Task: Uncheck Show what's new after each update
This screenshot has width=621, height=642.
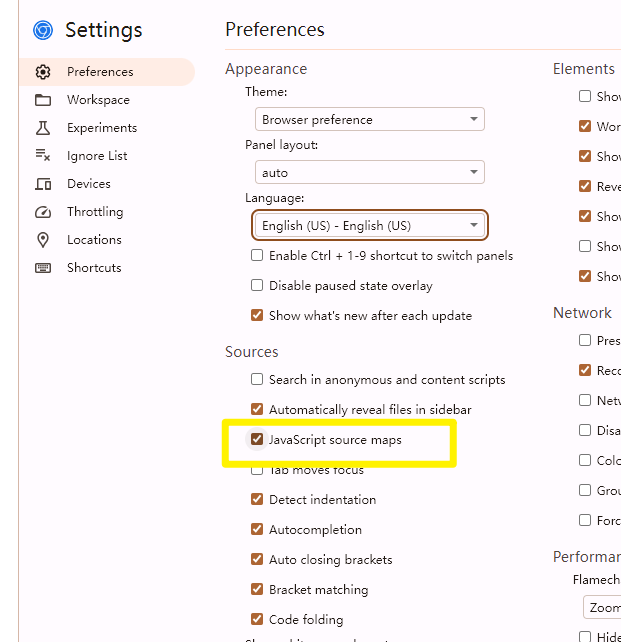Action: tap(257, 316)
